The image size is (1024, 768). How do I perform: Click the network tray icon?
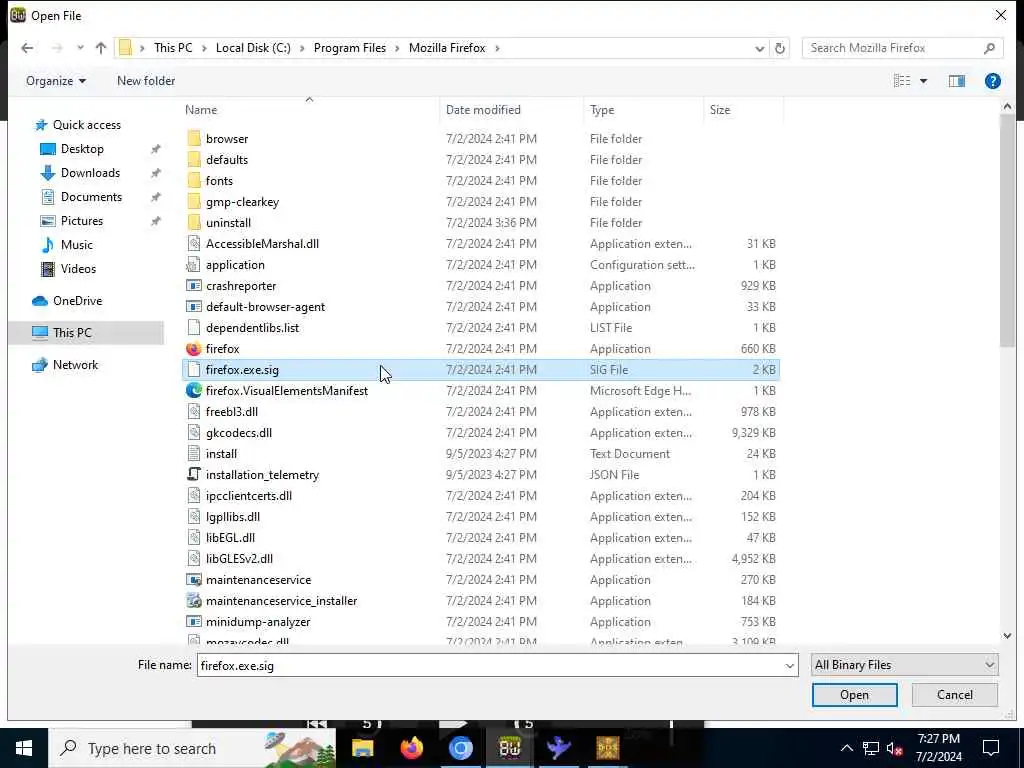click(871, 748)
